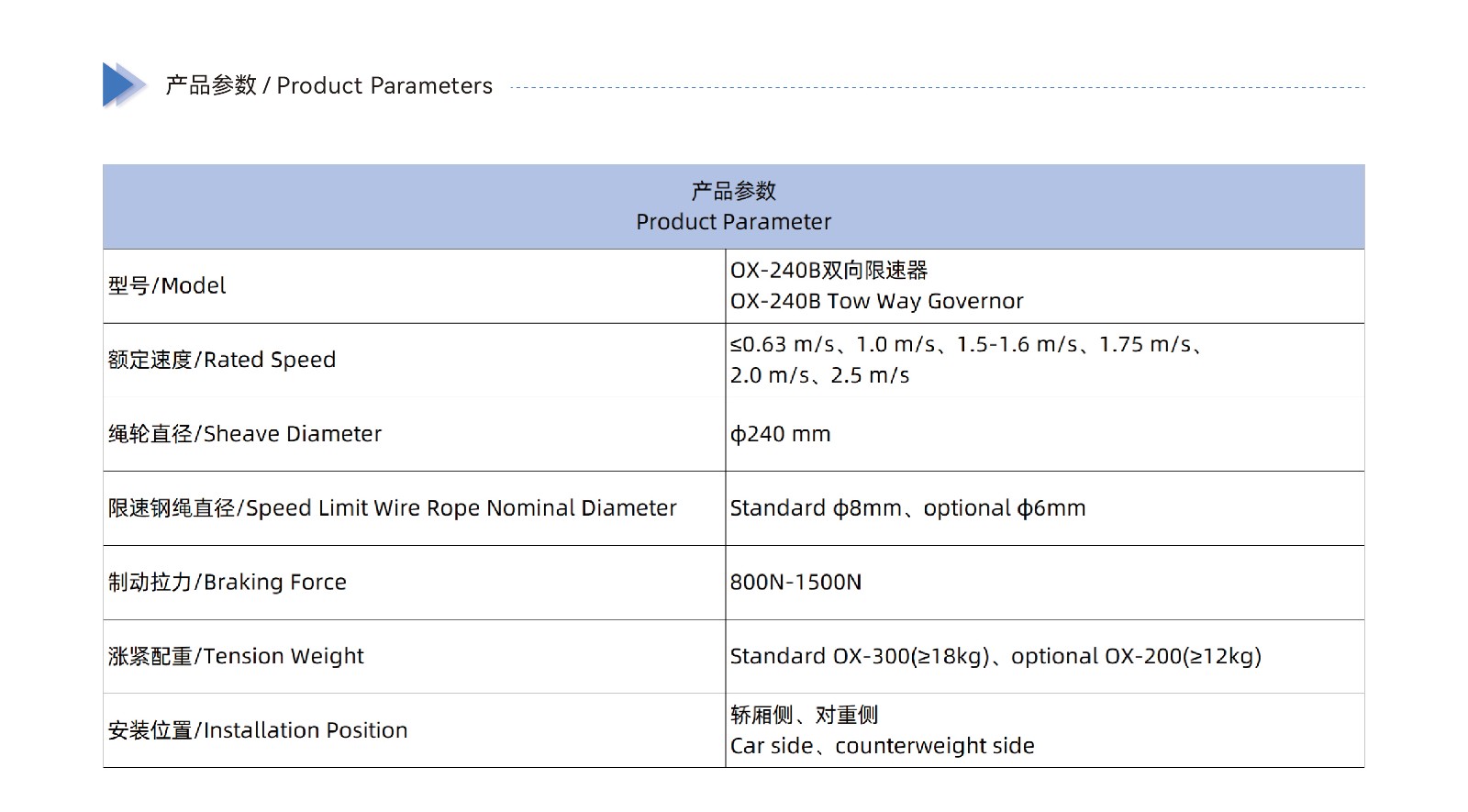Screen dimensions: 1468x812
Task: Click the blue arrow icon beside Product Parameters
Action: [124, 85]
